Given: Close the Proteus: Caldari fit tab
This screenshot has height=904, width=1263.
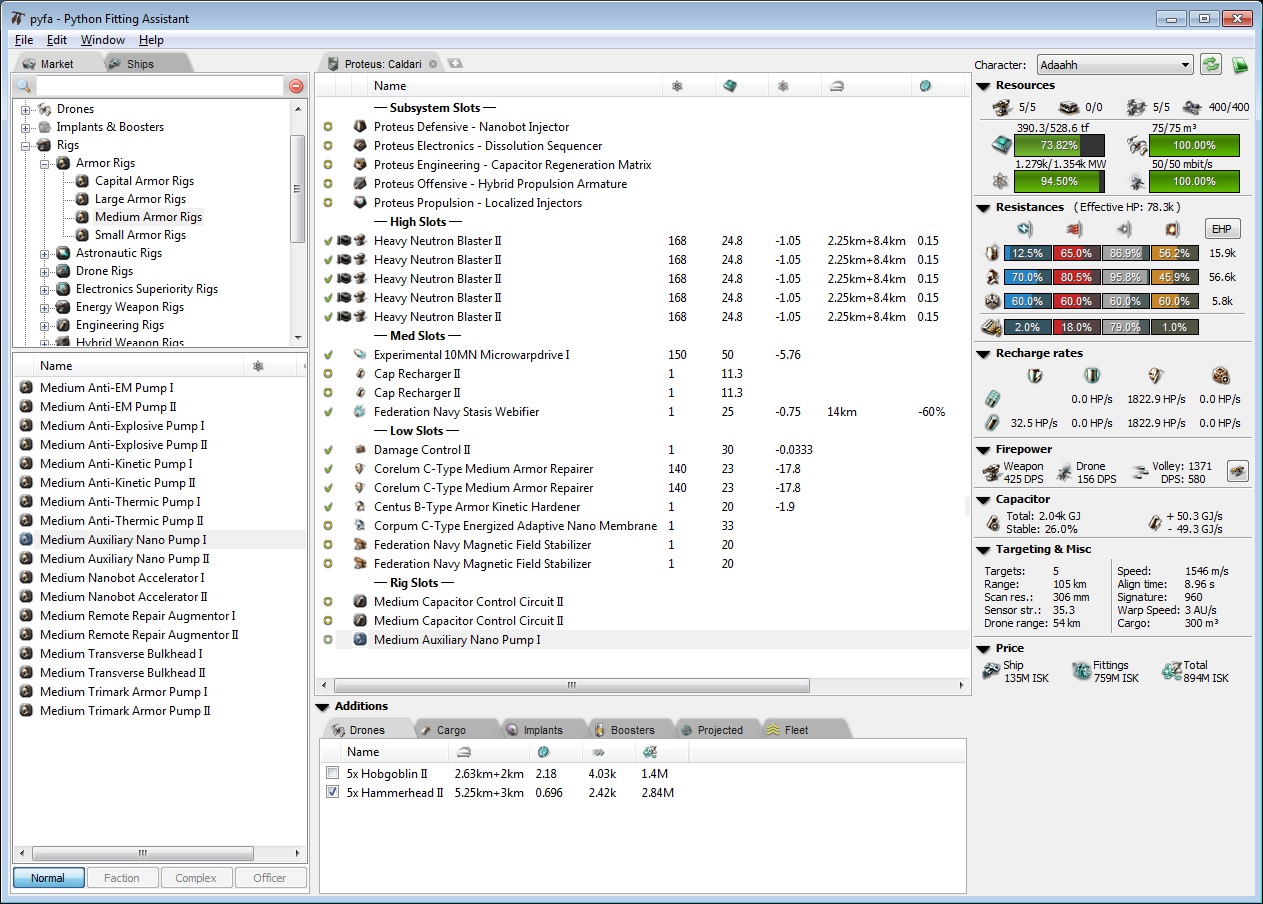Looking at the screenshot, I should [x=433, y=64].
